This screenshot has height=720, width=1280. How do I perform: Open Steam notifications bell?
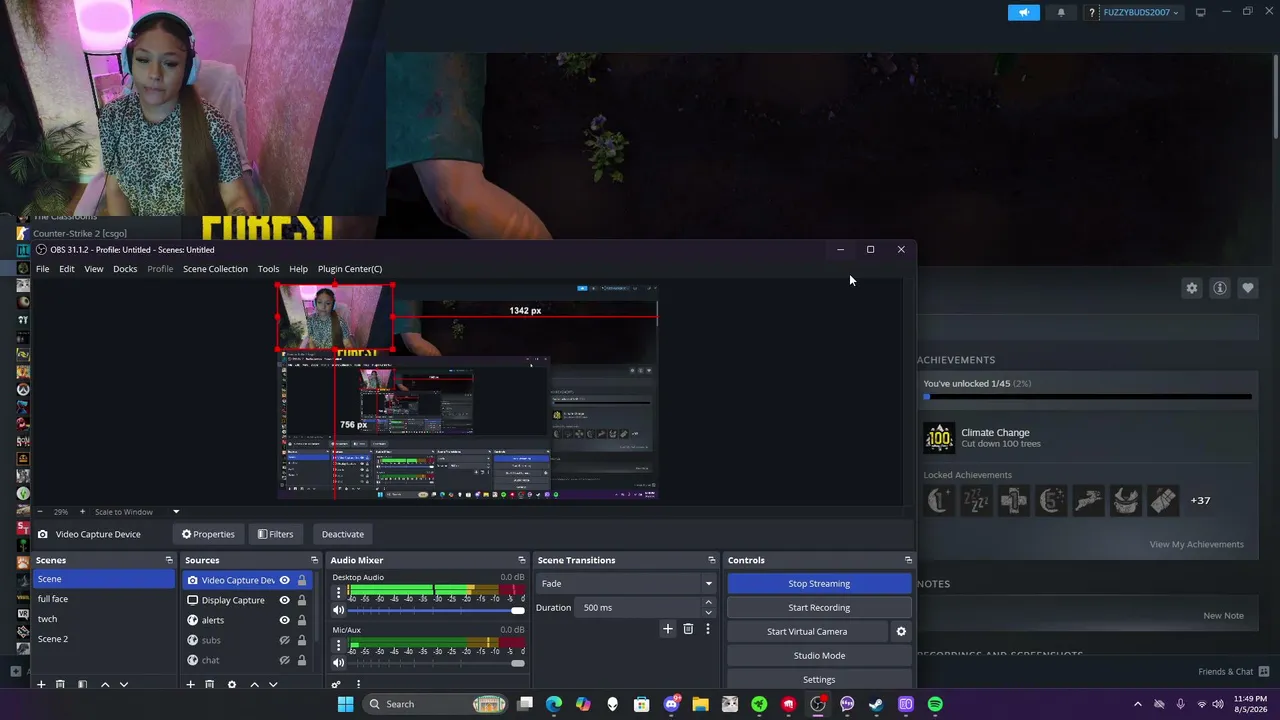[x=1061, y=12]
